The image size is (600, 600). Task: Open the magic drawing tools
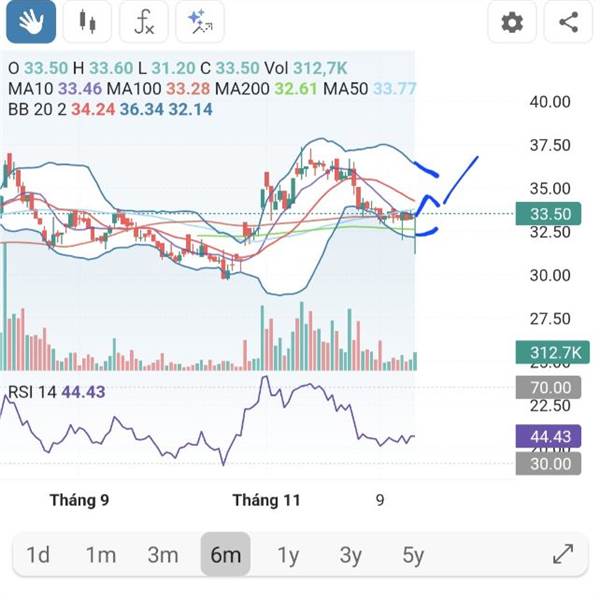click(x=200, y=22)
